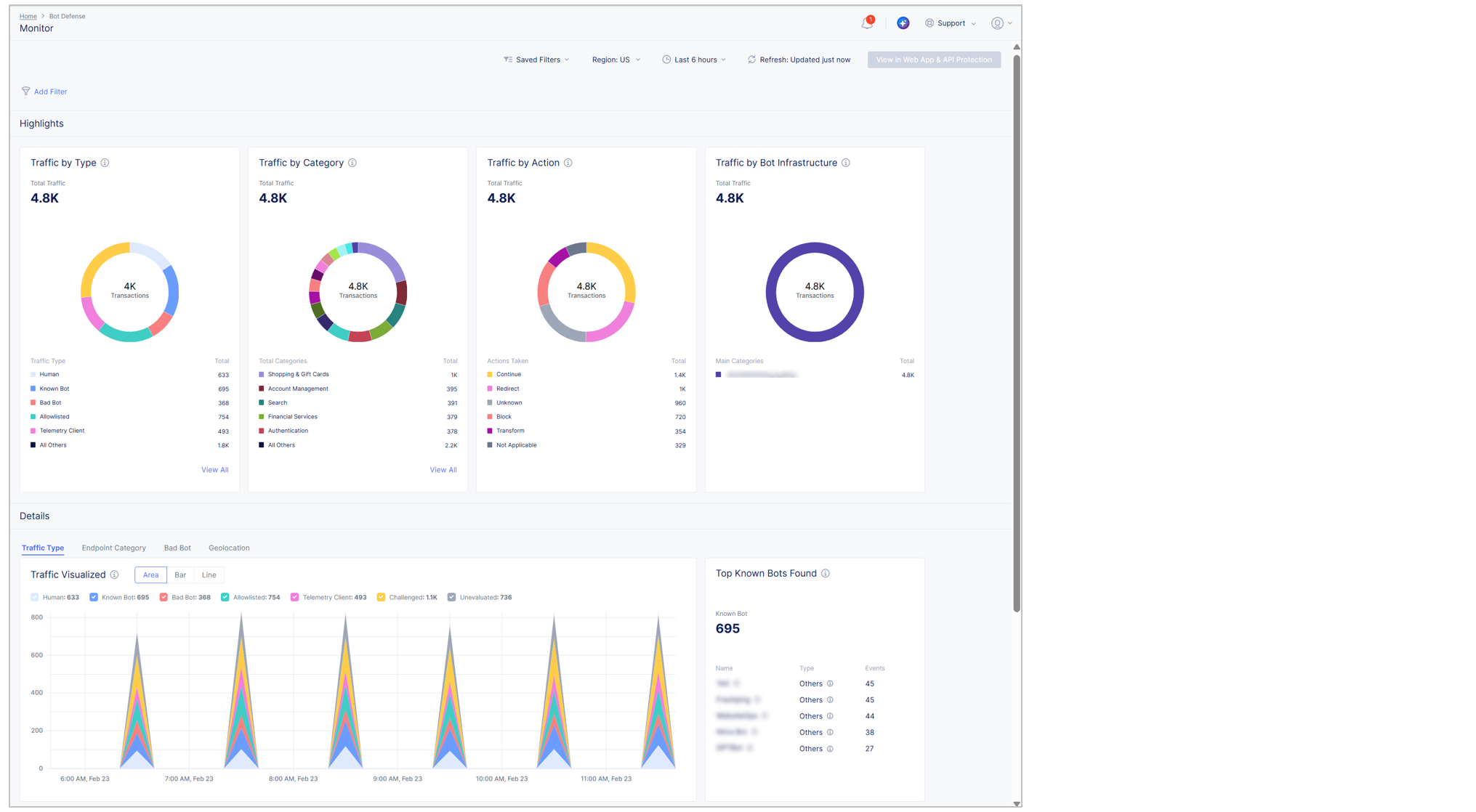Click the Not Applicable legend row
1476x812 pixels.
click(x=586, y=445)
